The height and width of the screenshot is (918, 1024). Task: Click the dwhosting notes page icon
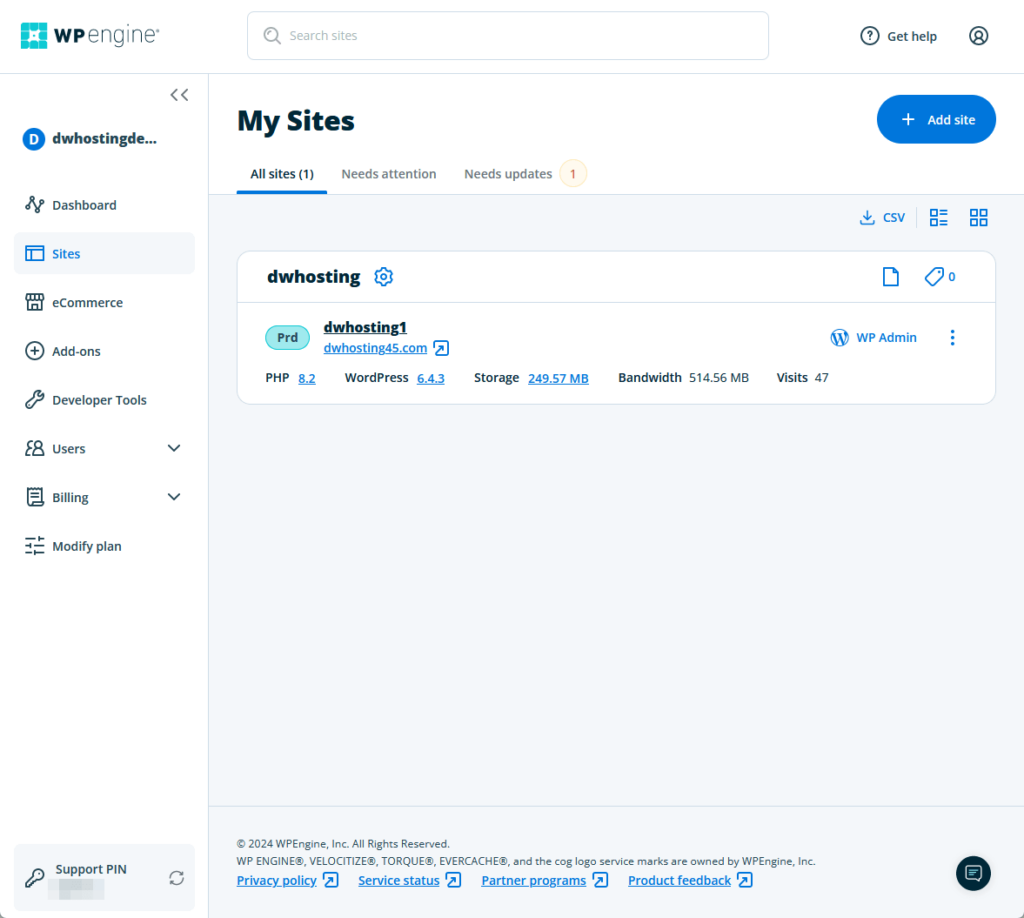tap(891, 277)
